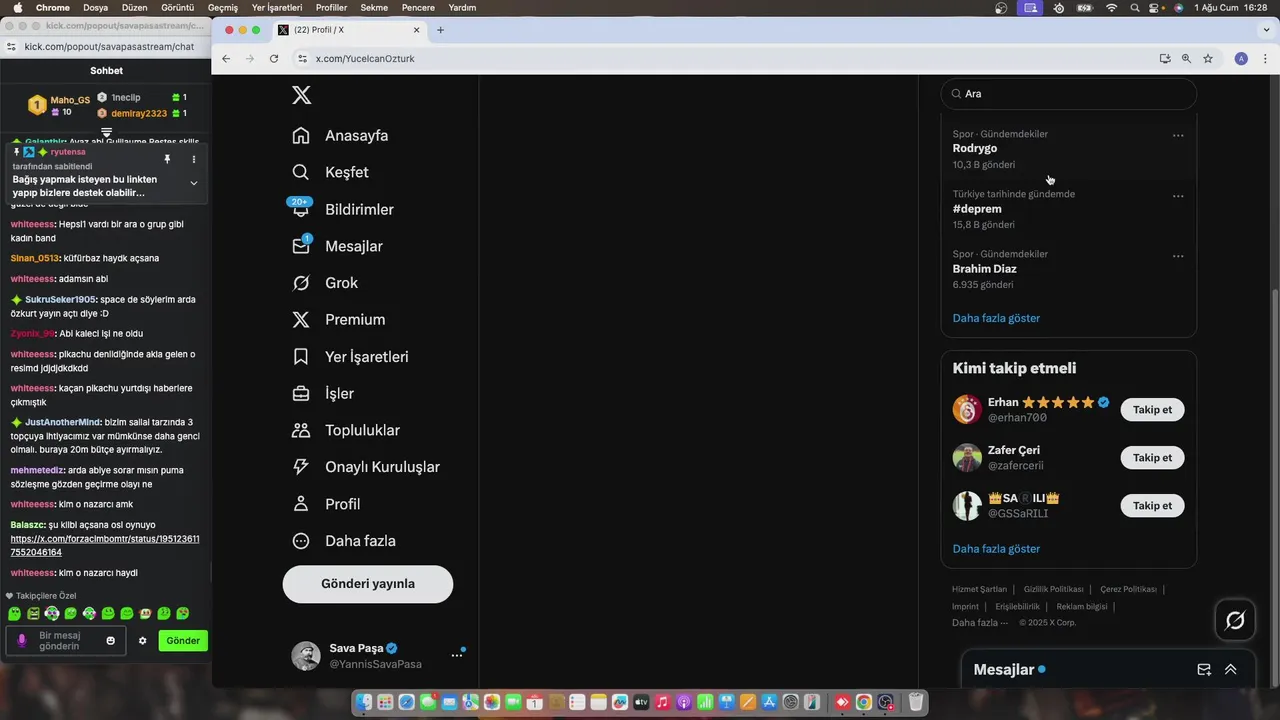Open Trash in Dock
Screen dimensions: 1280x720
point(915,703)
